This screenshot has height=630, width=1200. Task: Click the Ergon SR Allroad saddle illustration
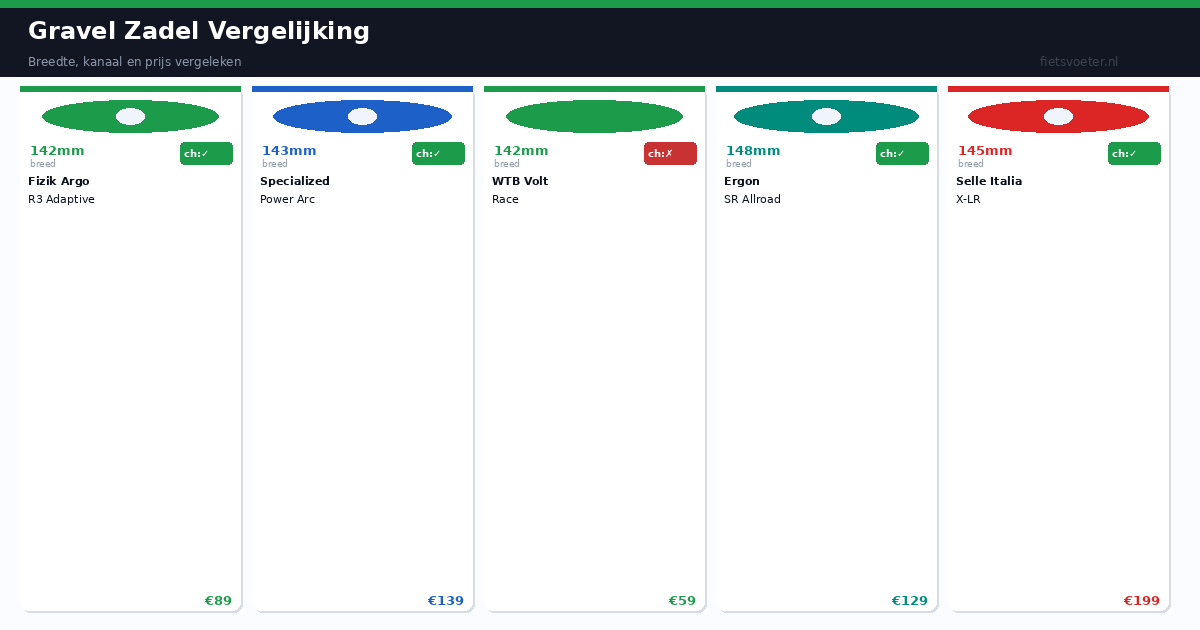click(x=826, y=116)
